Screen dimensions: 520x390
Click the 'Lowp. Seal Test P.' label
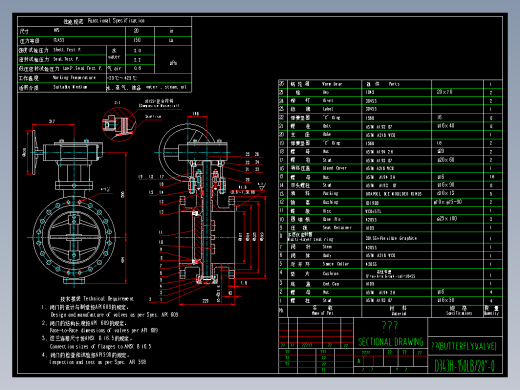82,68
